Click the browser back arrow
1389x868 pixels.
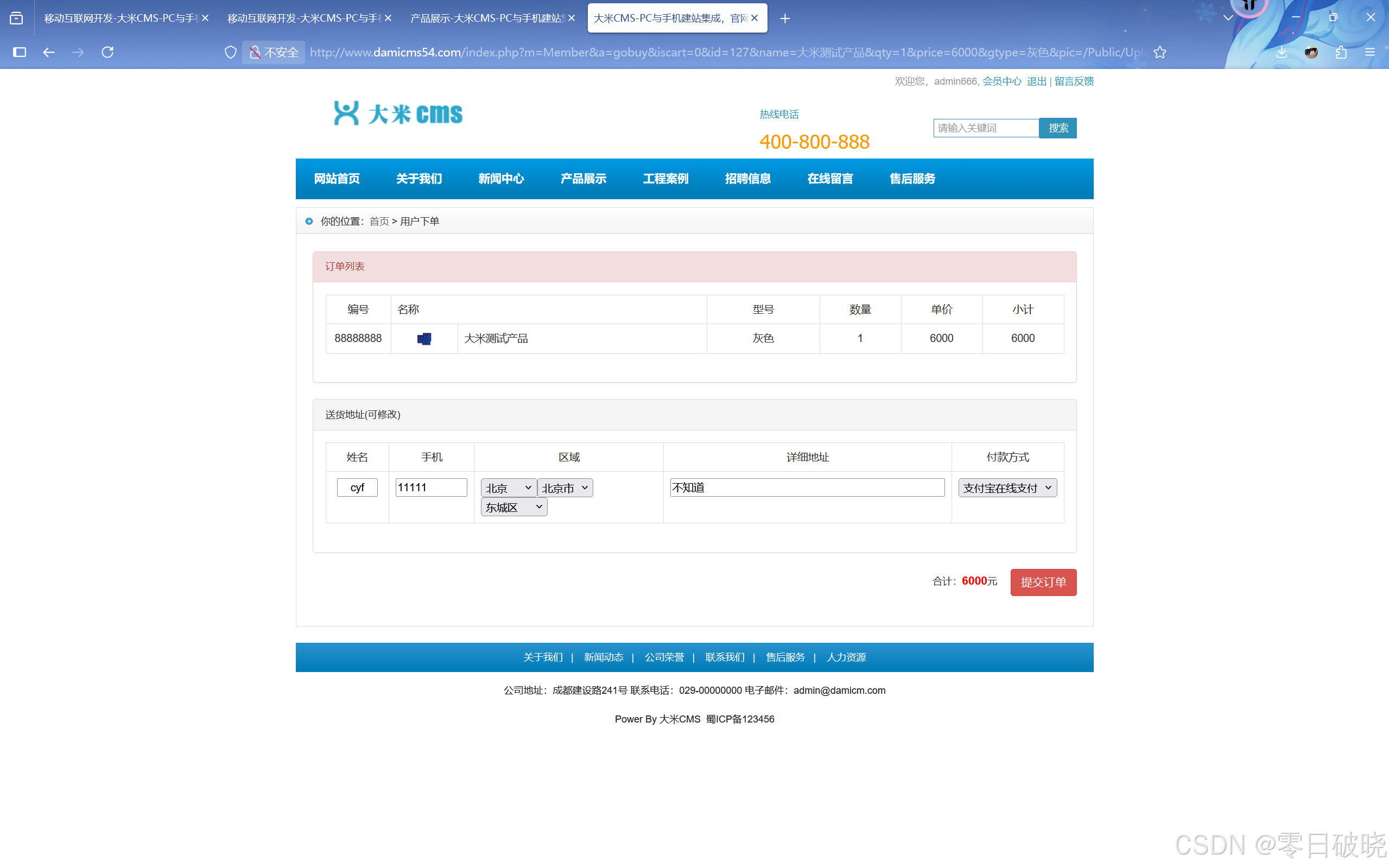coord(49,52)
